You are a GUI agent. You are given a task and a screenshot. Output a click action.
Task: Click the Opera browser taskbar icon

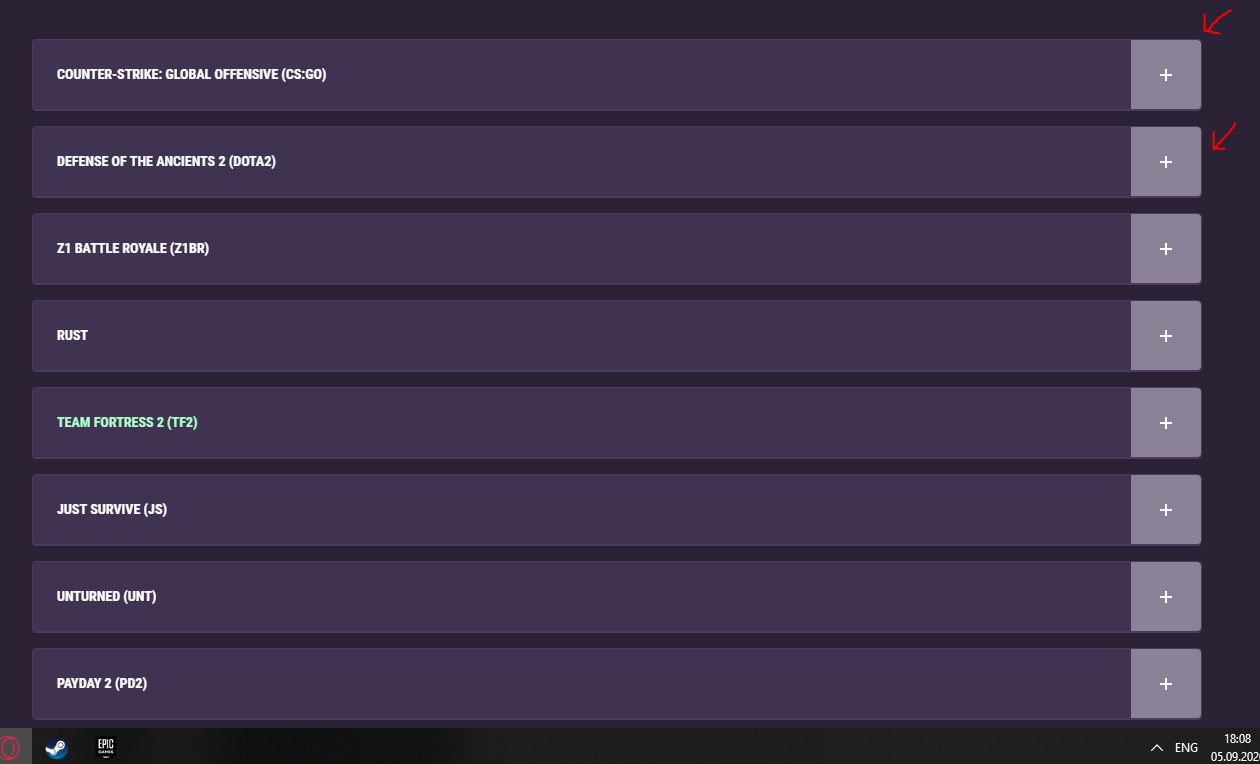coord(10,747)
